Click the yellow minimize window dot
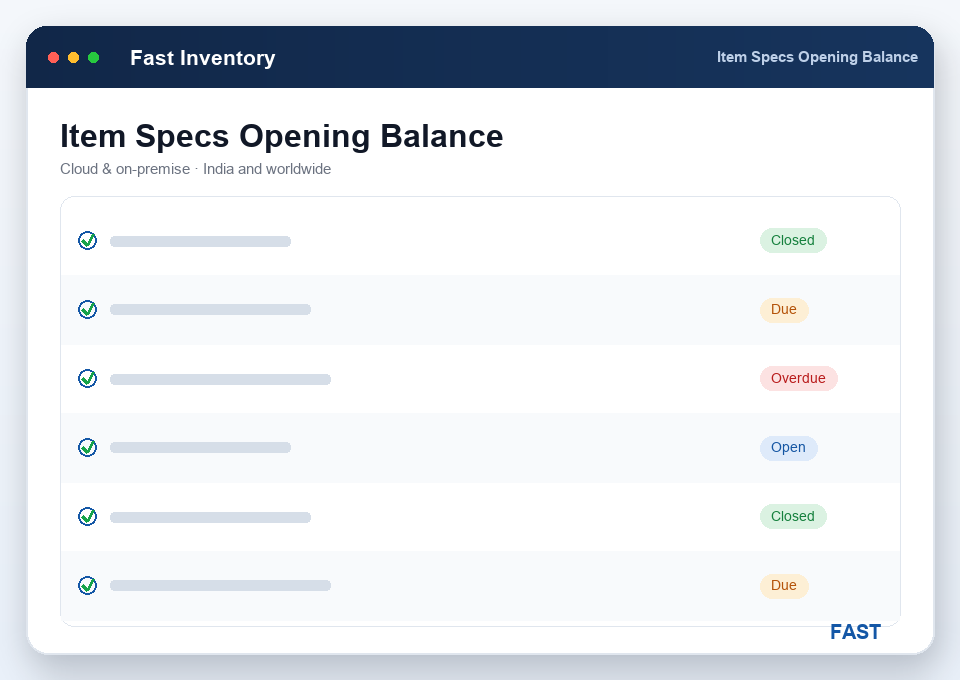 73,58
